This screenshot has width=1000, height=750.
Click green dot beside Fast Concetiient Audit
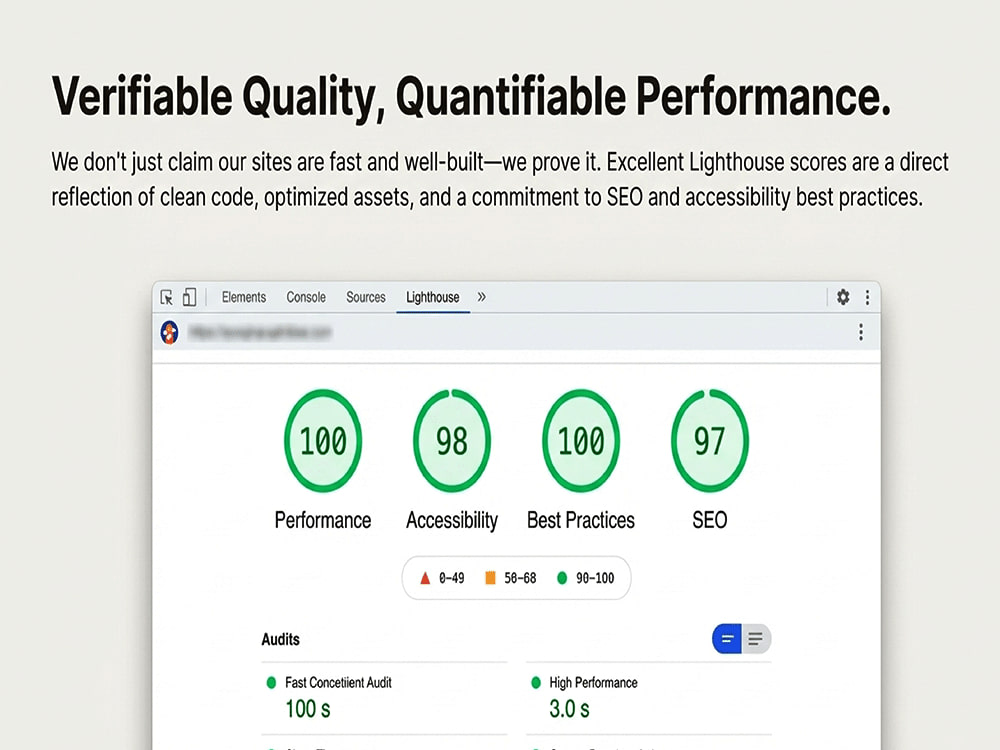pyautogui.click(x=271, y=683)
